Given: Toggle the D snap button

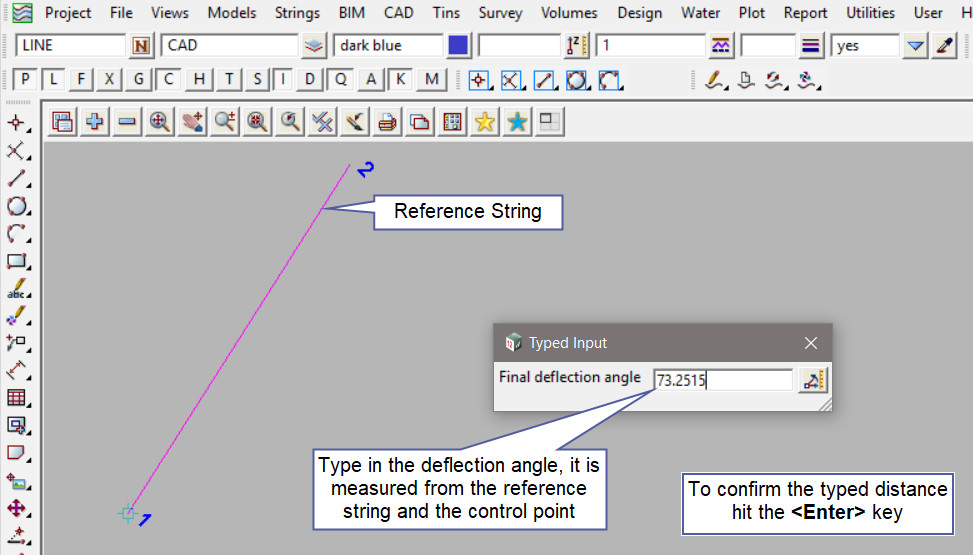Looking at the screenshot, I should click(x=309, y=79).
